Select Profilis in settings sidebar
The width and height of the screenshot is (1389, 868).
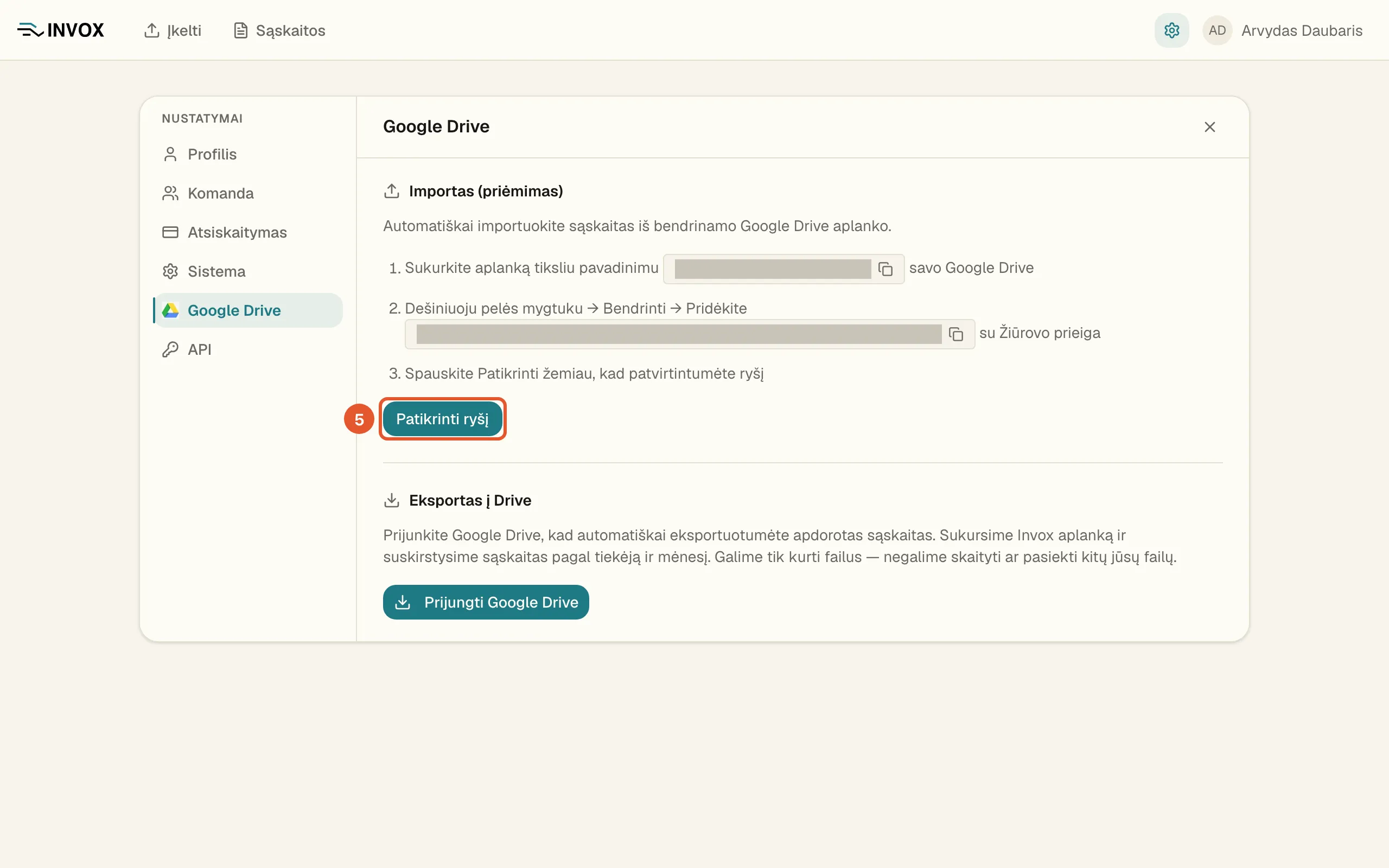[248, 154]
